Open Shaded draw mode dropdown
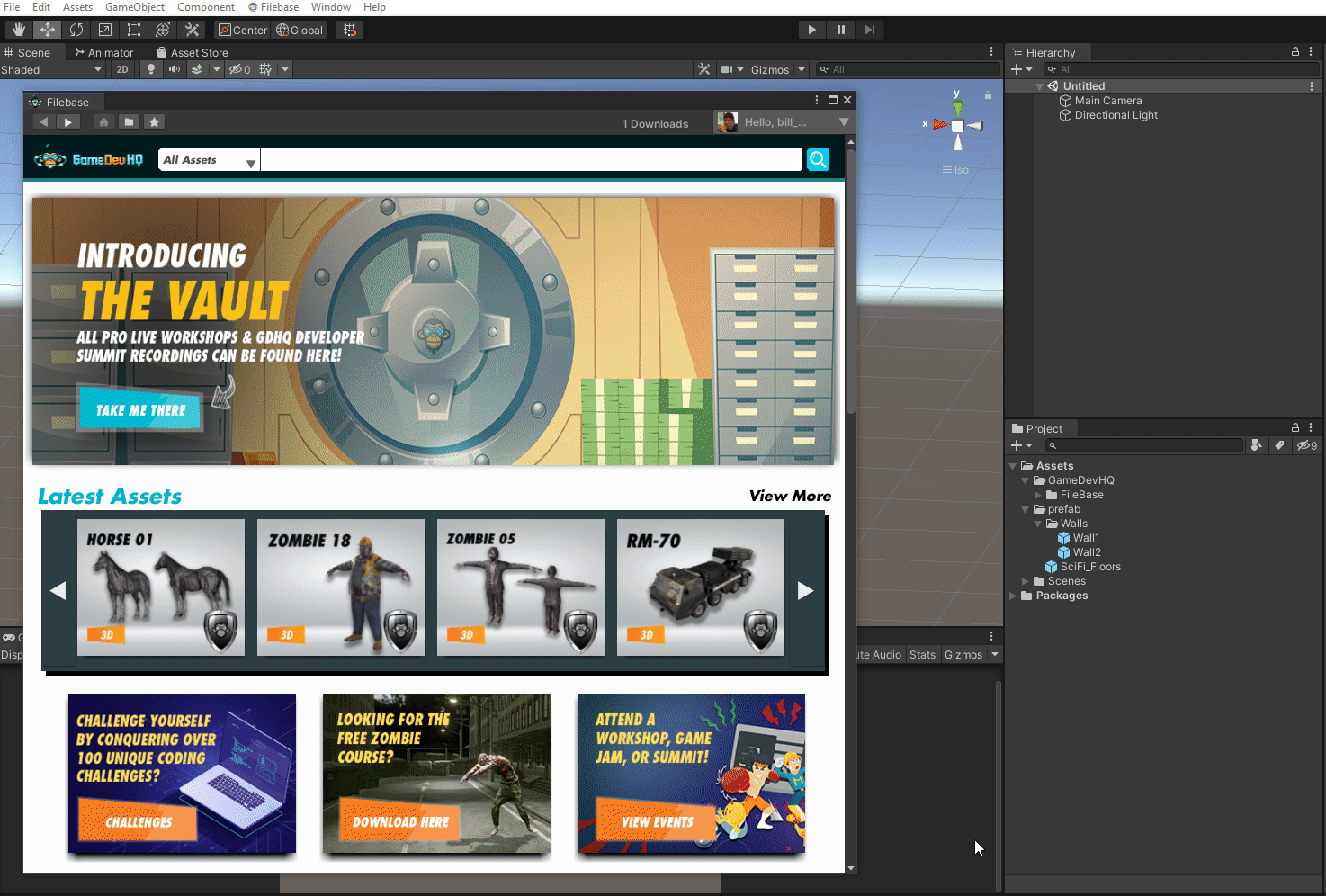The width and height of the screenshot is (1326, 896). tap(52, 69)
